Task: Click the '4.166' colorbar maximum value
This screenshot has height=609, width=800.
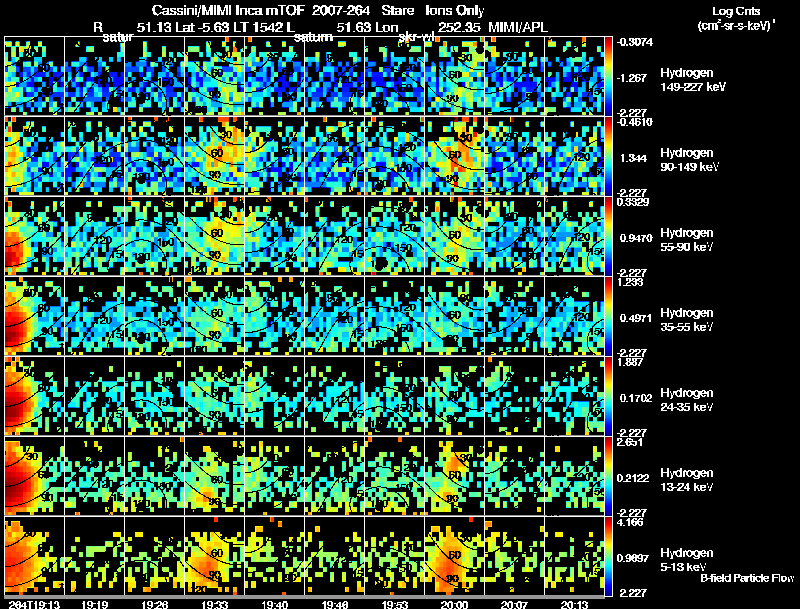Action: [631, 523]
